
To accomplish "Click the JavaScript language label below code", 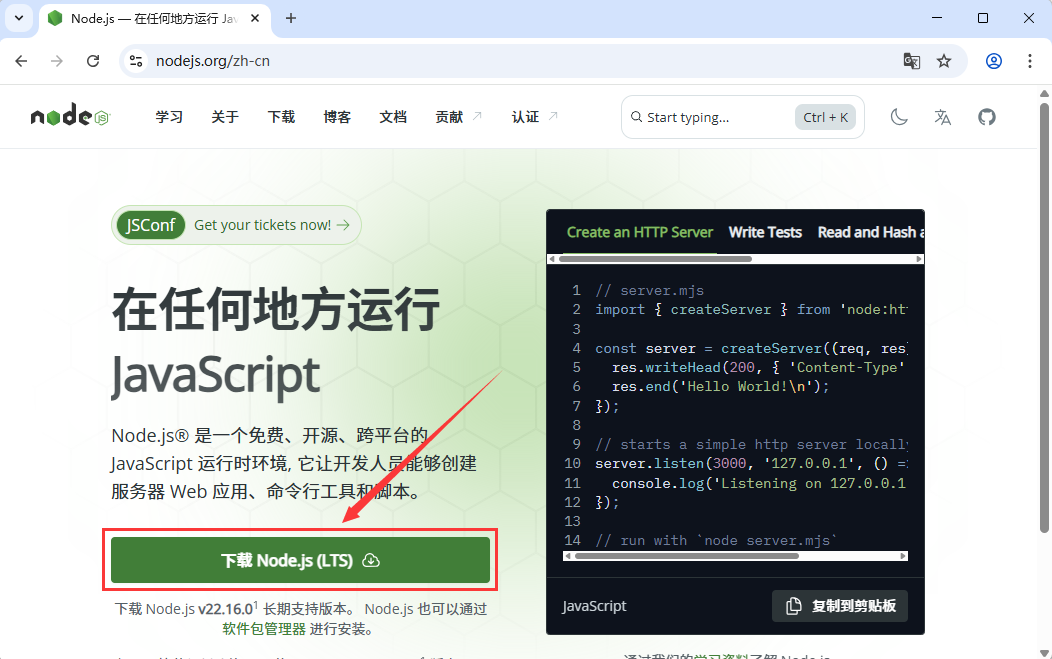I will point(594,606).
